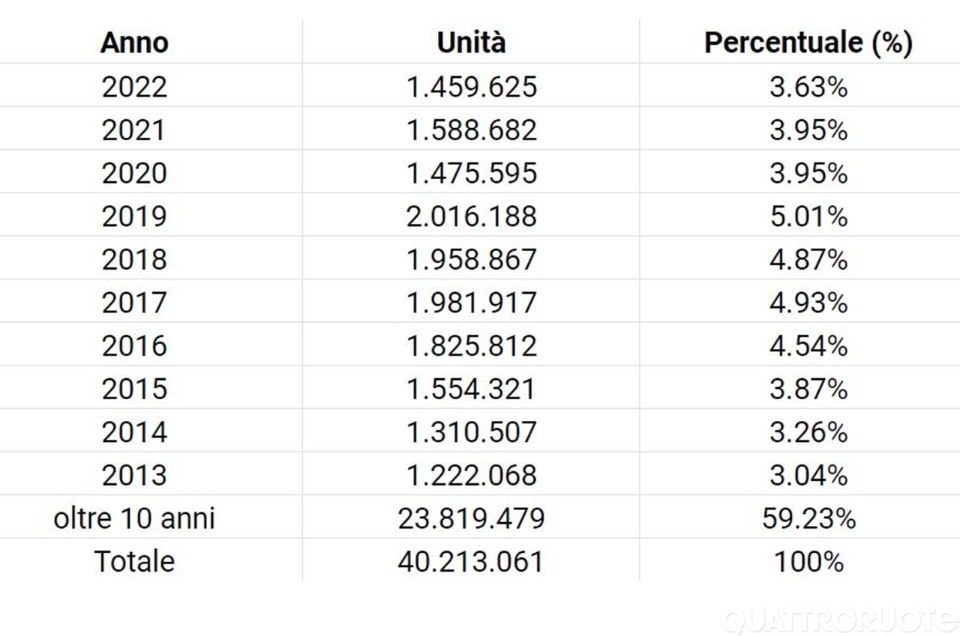The height and width of the screenshot is (636, 960).
Task: Click the 3.87% percentage cell
Action: click(x=808, y=389)
